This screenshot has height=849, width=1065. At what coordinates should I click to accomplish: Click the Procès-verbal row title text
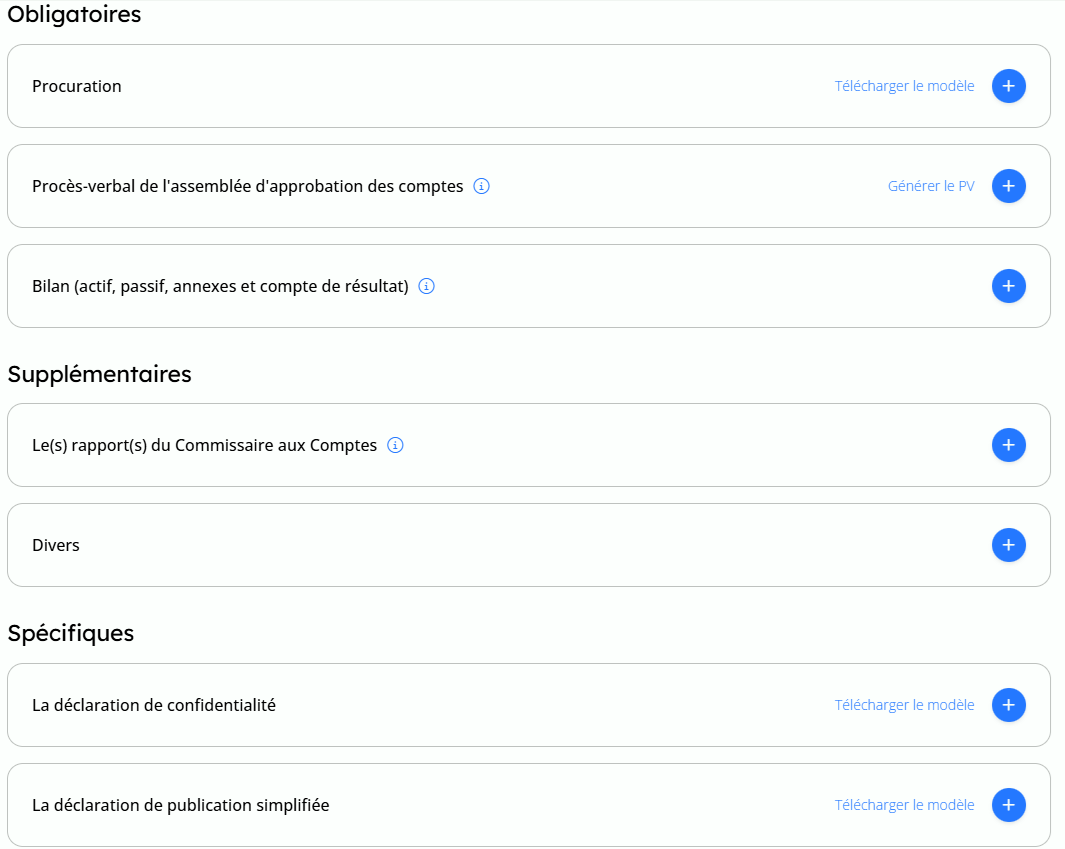247,186
